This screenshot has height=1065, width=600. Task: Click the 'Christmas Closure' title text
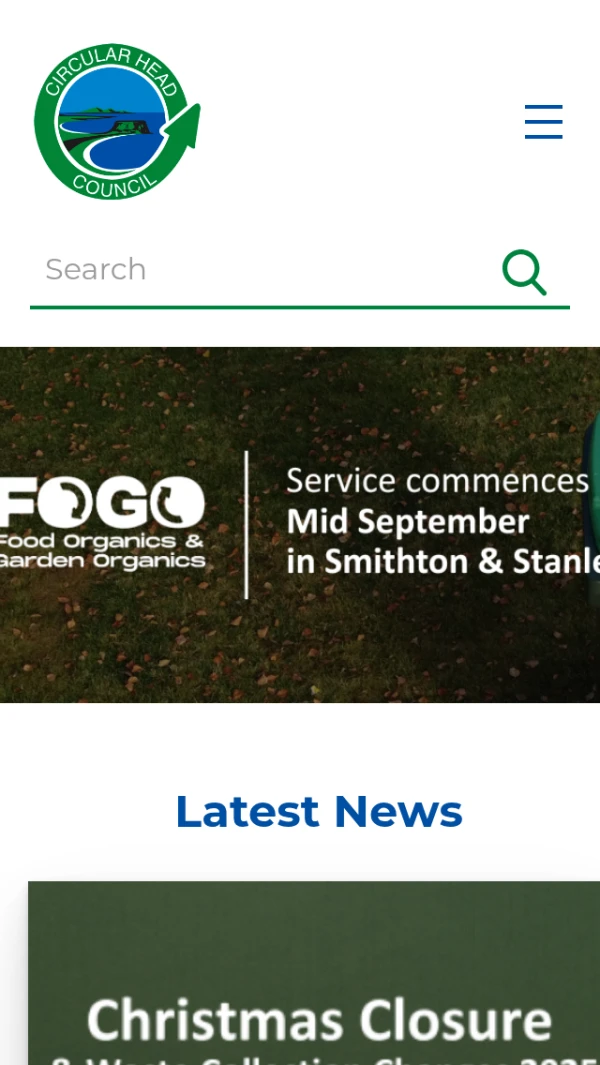[319, 1021]
